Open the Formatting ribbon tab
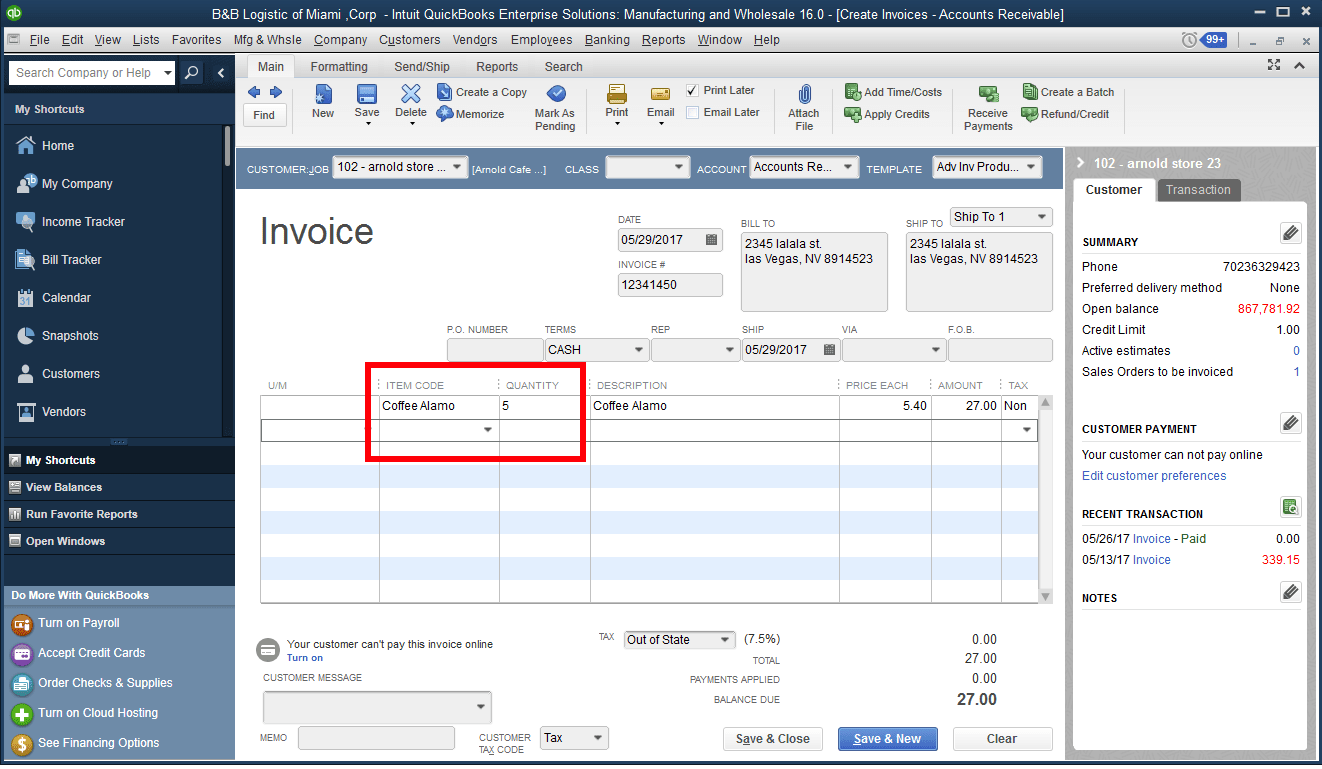The width and height of the screenshot is (1322, 769). 339,67
